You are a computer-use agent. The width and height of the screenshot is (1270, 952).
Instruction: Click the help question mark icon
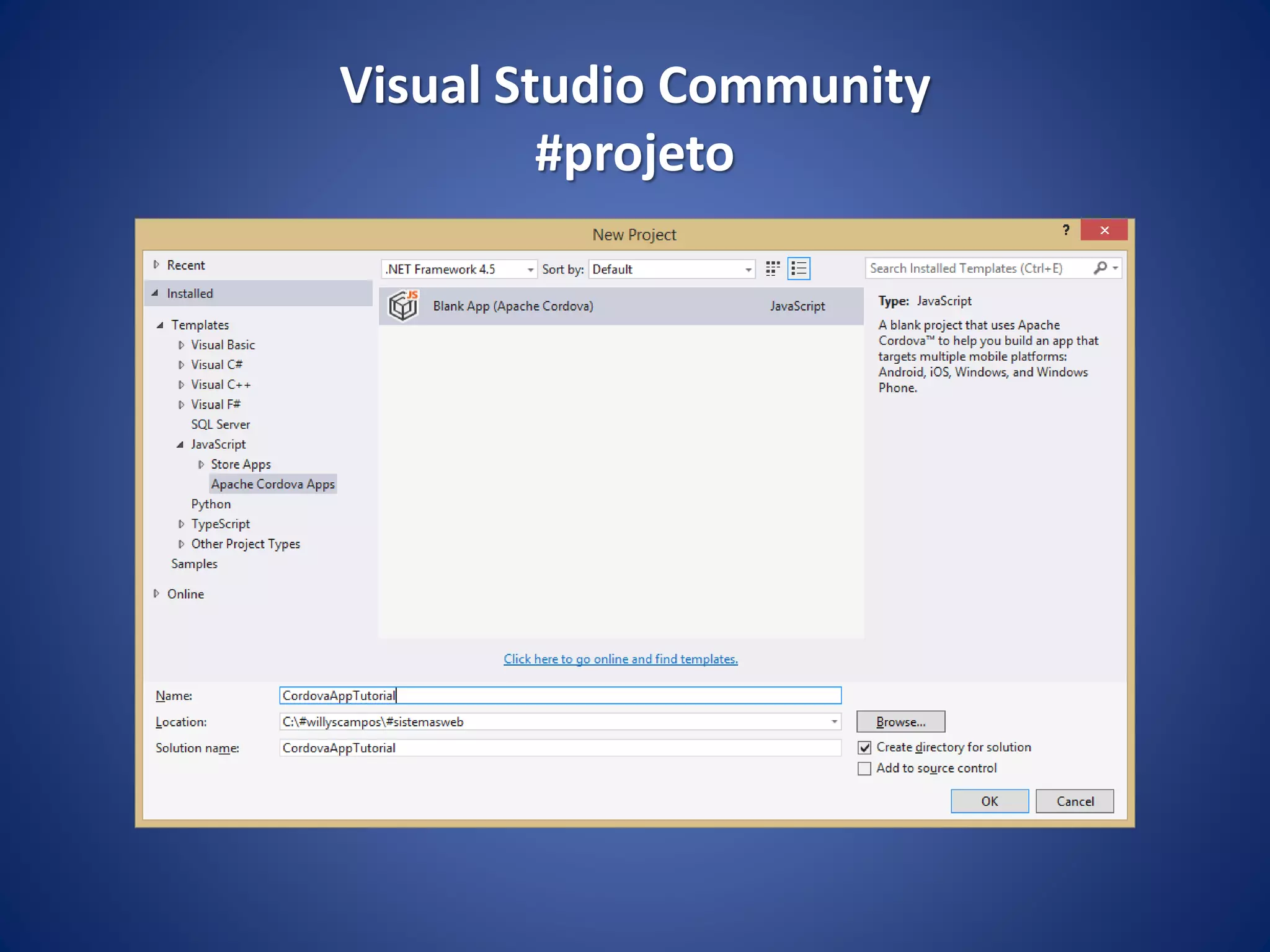tap(1066, 230)
